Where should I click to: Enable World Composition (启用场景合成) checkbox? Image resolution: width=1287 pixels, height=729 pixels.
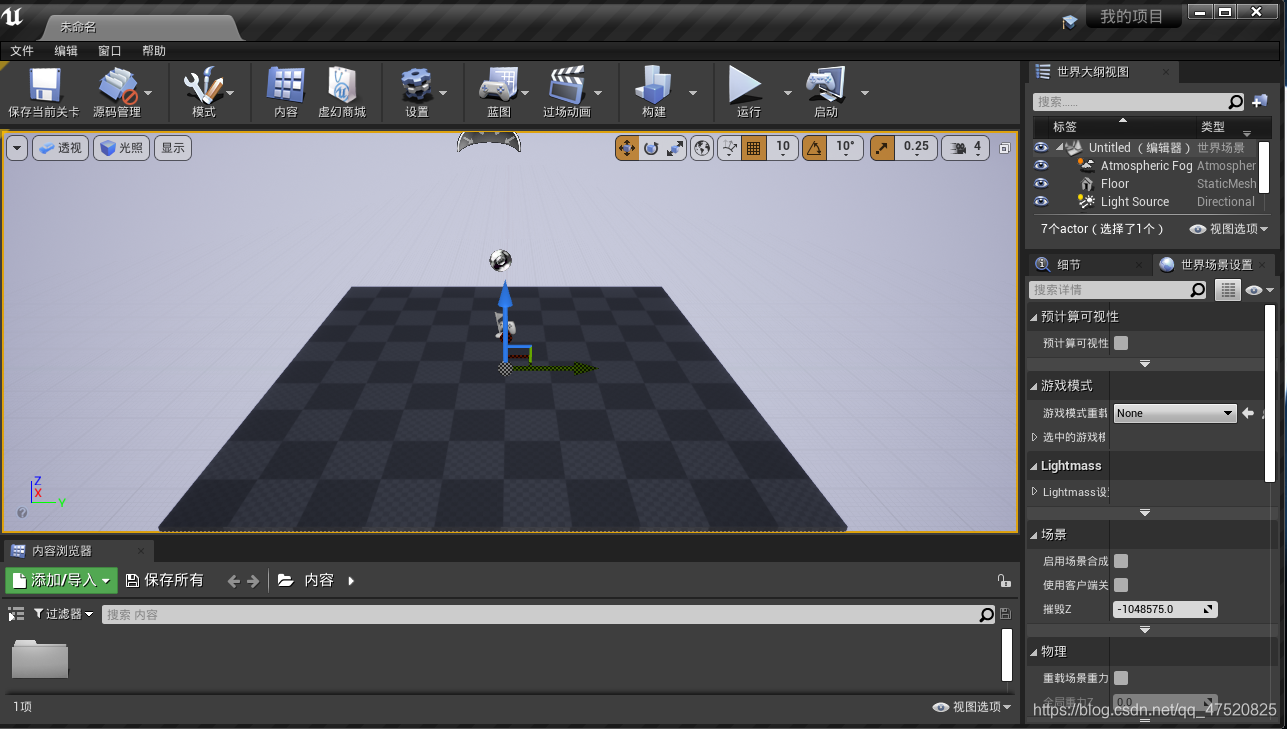(1121, 561)
